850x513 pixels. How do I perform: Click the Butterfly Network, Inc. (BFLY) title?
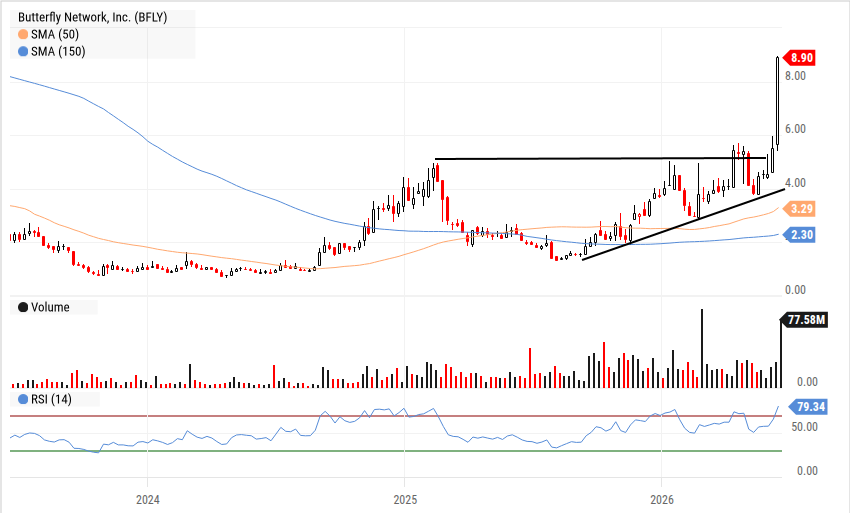(93, 17)
